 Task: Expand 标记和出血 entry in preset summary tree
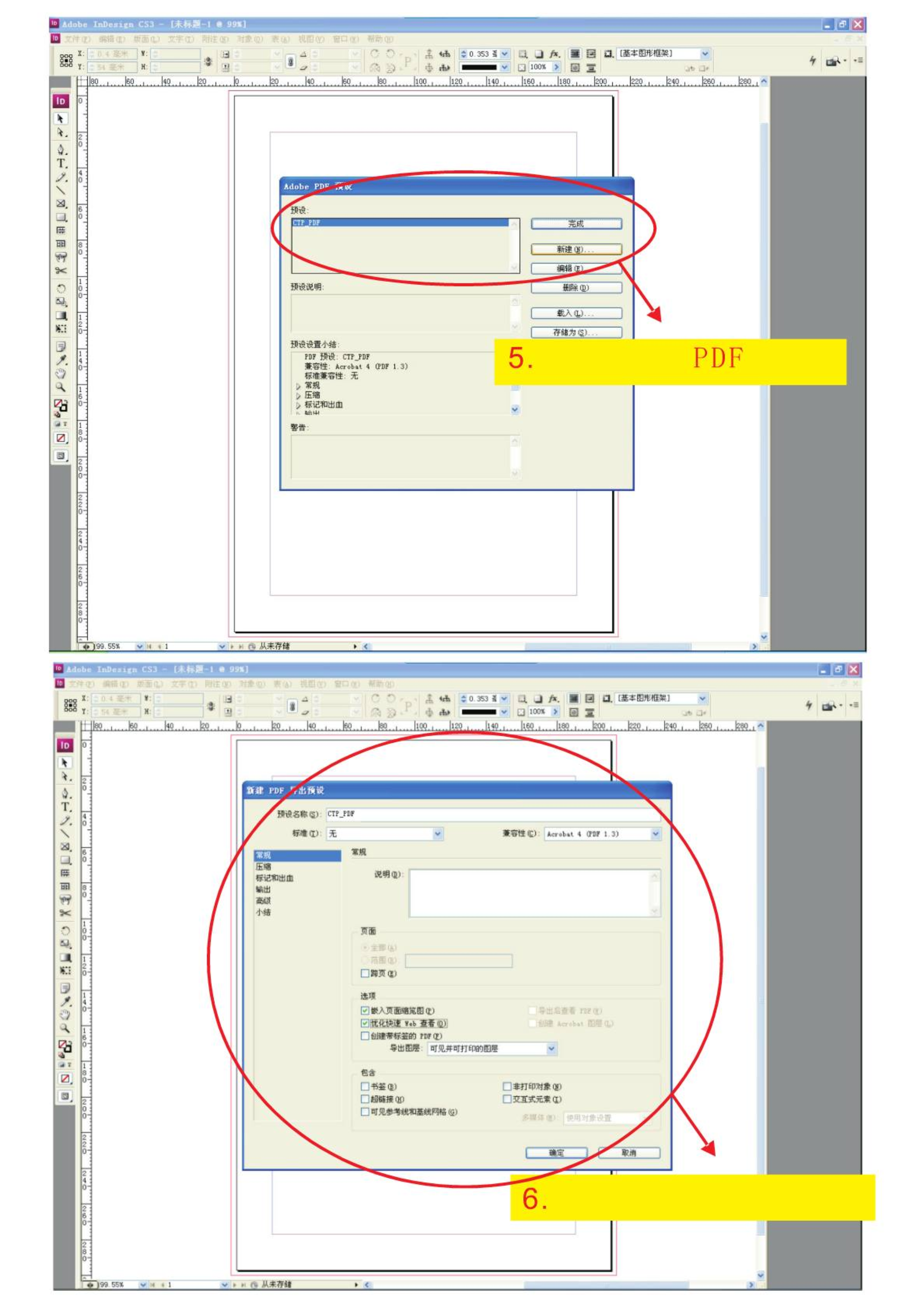pyautogui.click(x=298, y=405)
